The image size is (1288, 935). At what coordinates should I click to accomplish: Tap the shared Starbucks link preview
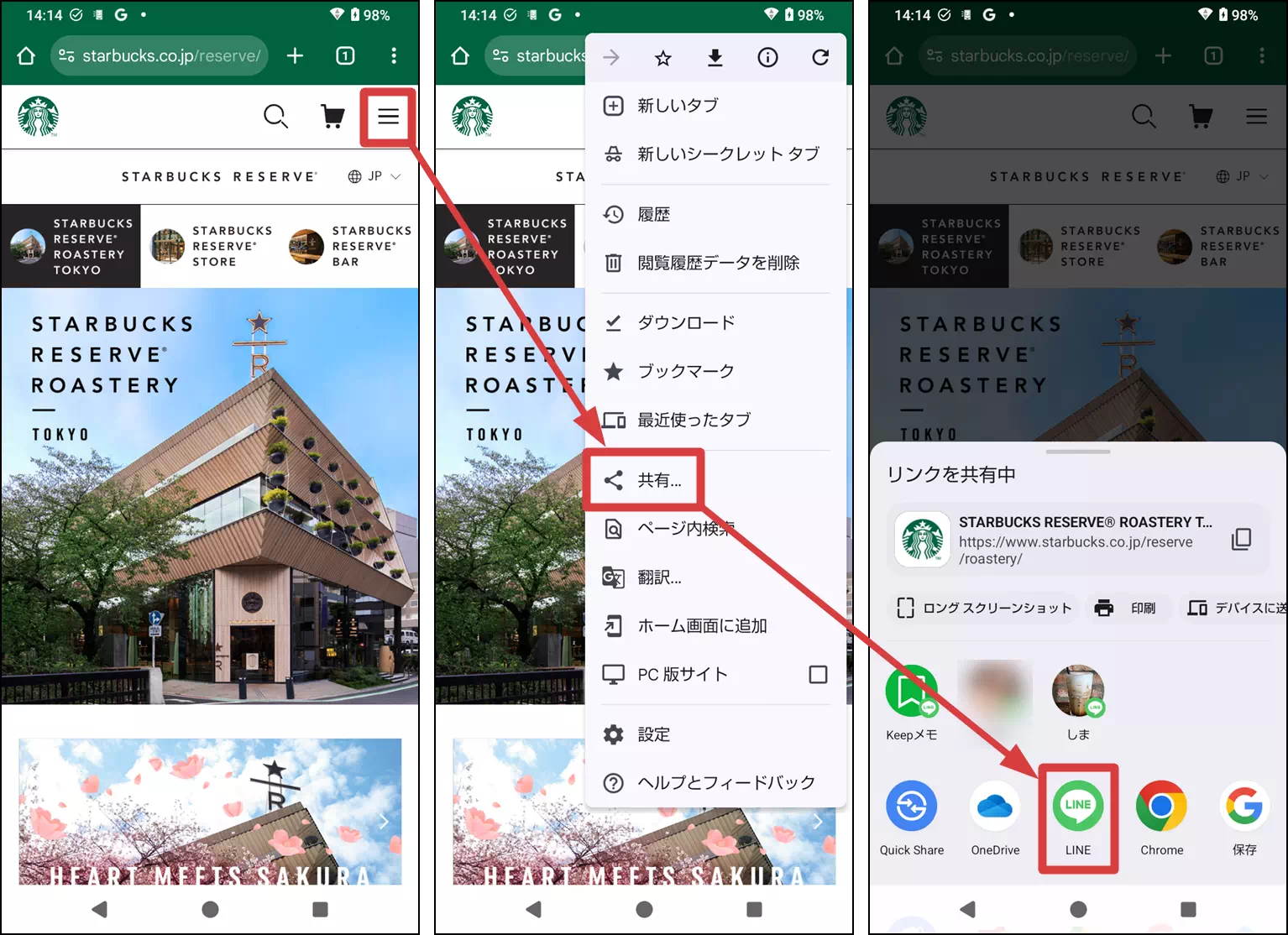point(1078,539)
